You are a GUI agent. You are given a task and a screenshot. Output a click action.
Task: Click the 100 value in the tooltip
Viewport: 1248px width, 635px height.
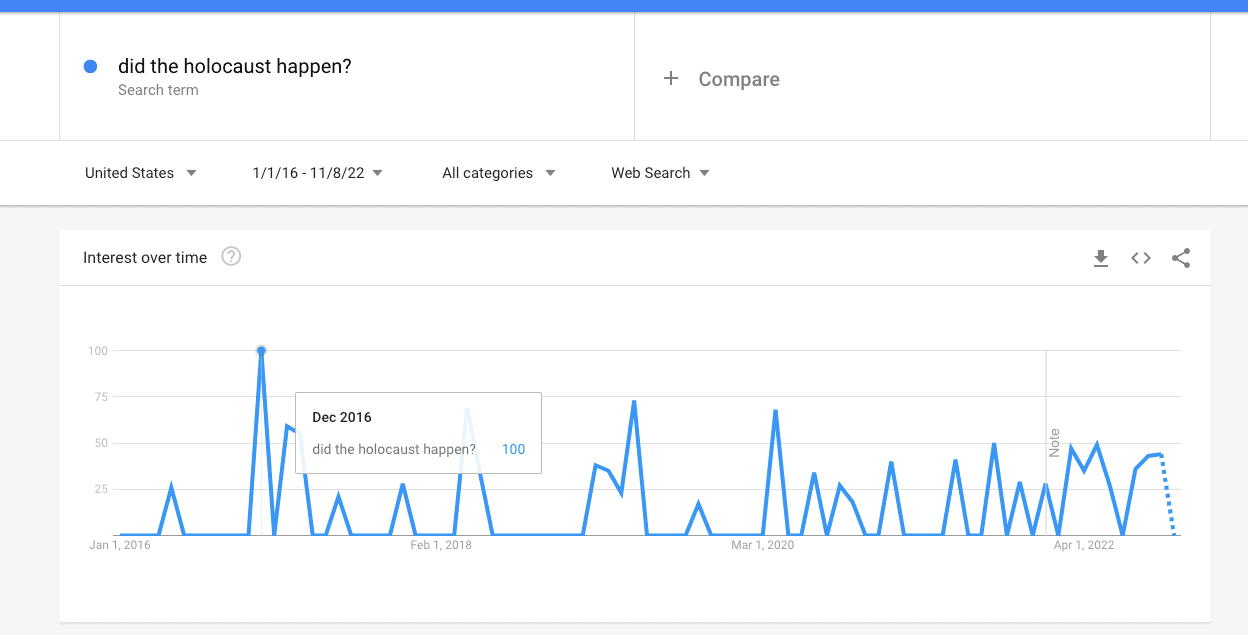tap(513, 449)
